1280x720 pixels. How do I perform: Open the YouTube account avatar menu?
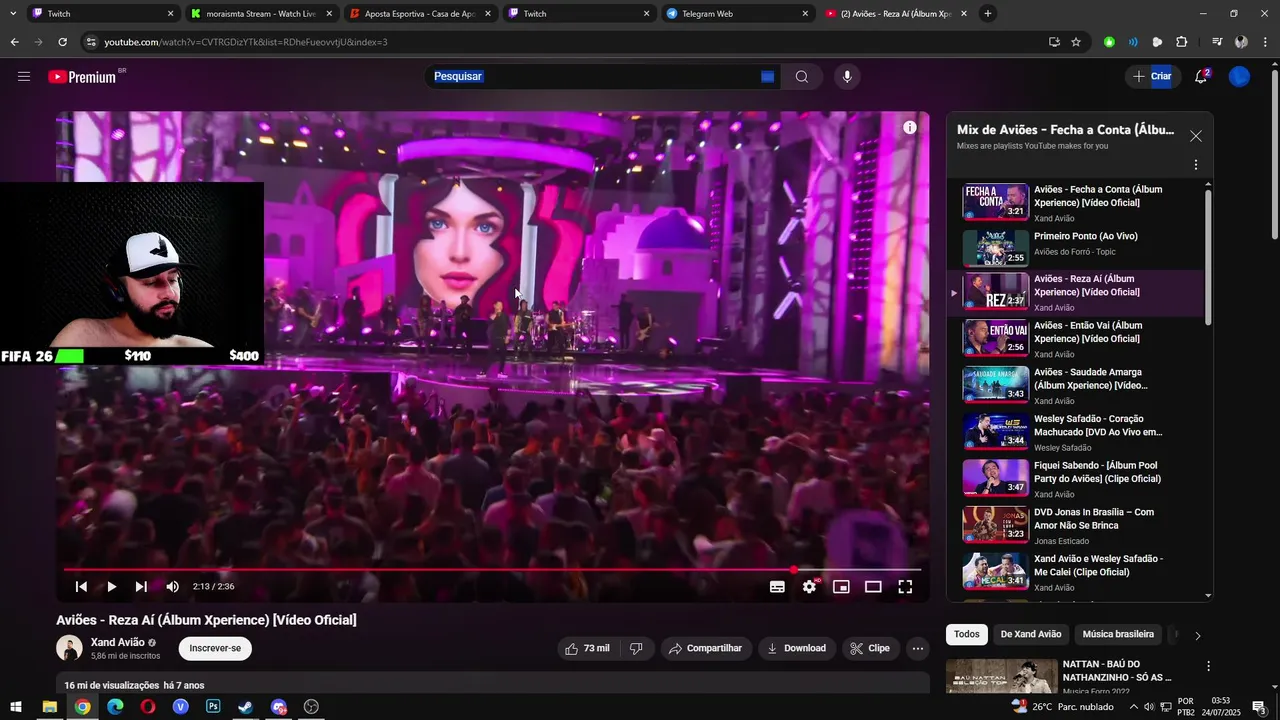click(1239, 77)
